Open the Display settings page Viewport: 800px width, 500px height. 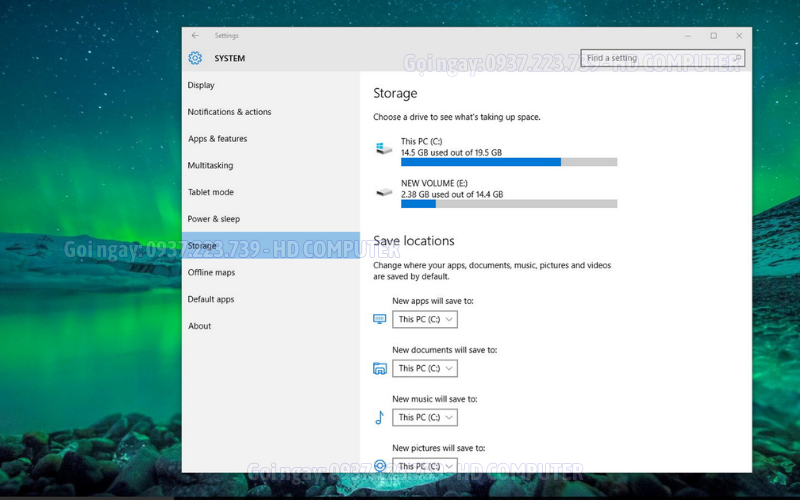(201, 85)
